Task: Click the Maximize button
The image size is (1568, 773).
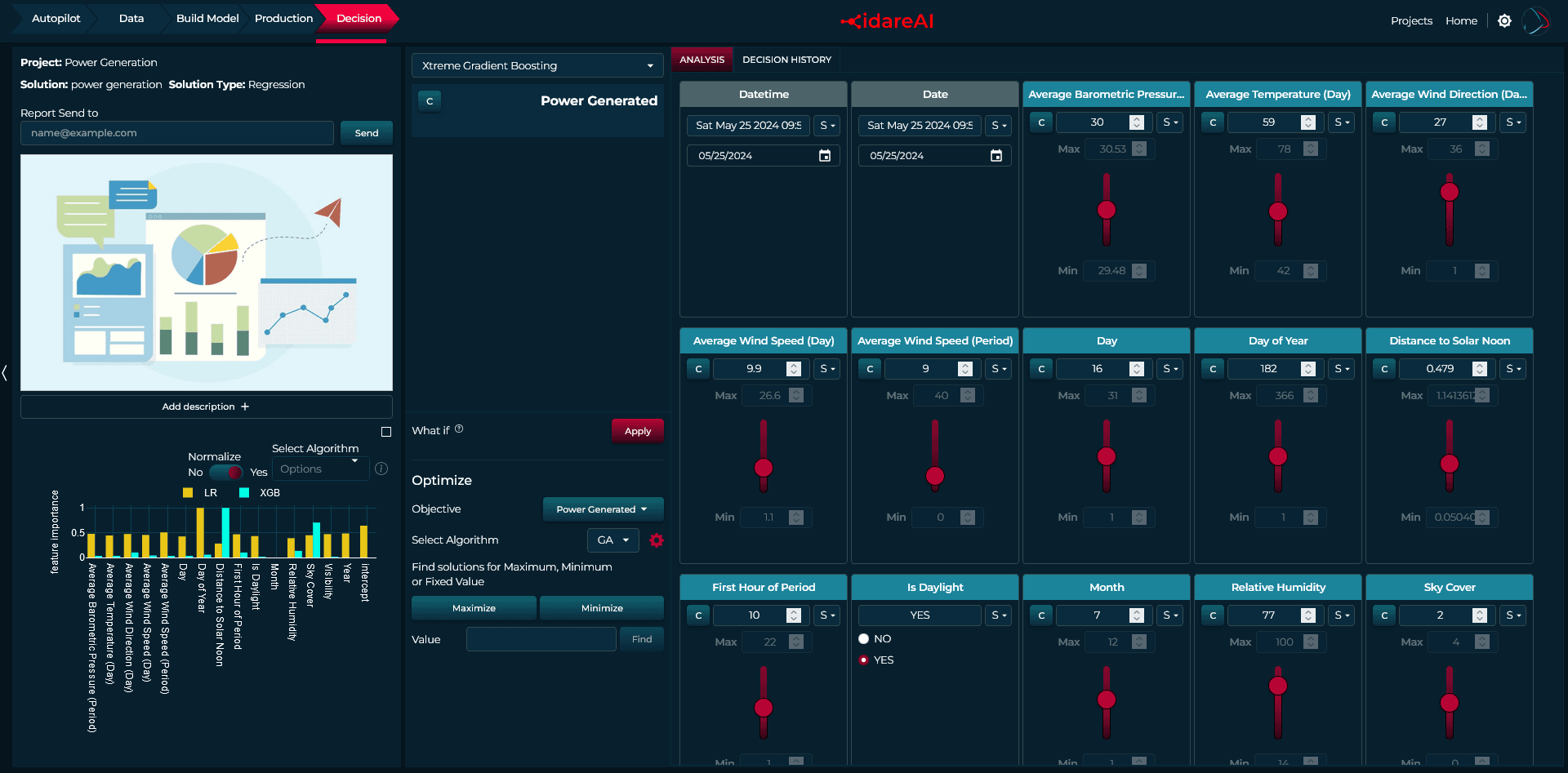Action: coord(474,608)
